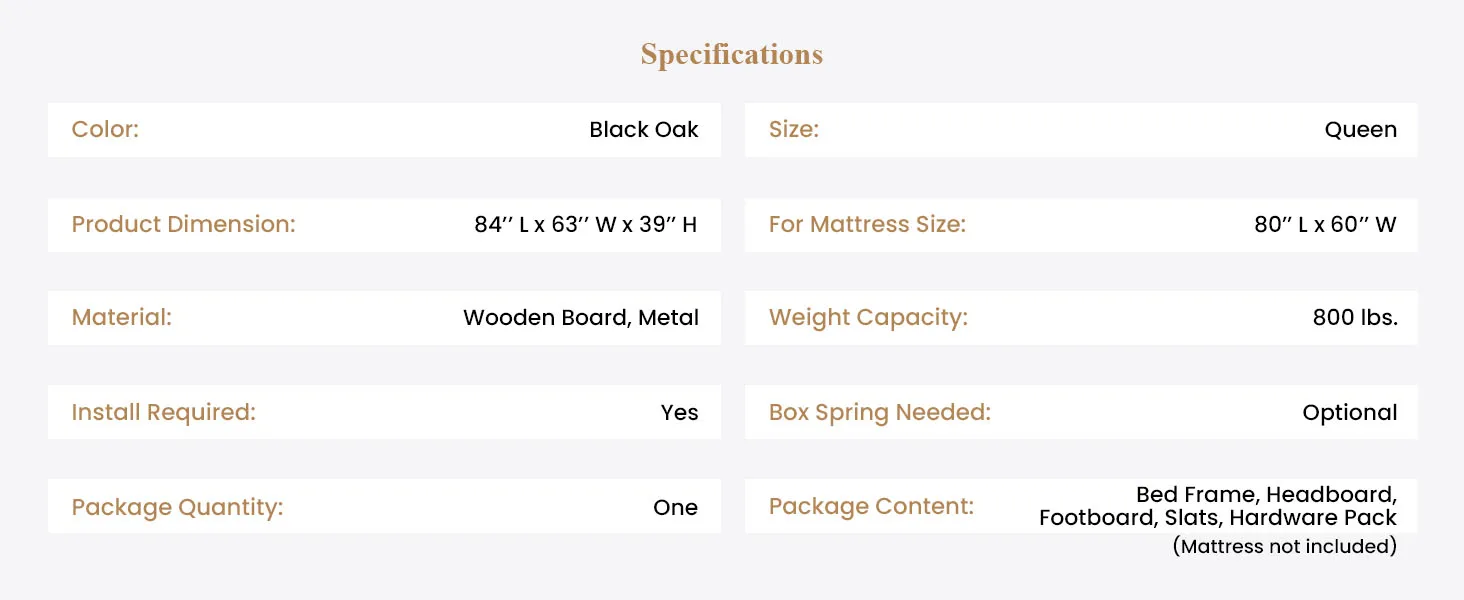Select the Product Dimension label
The image size is (1464, 600).
(x=184, y=224)
